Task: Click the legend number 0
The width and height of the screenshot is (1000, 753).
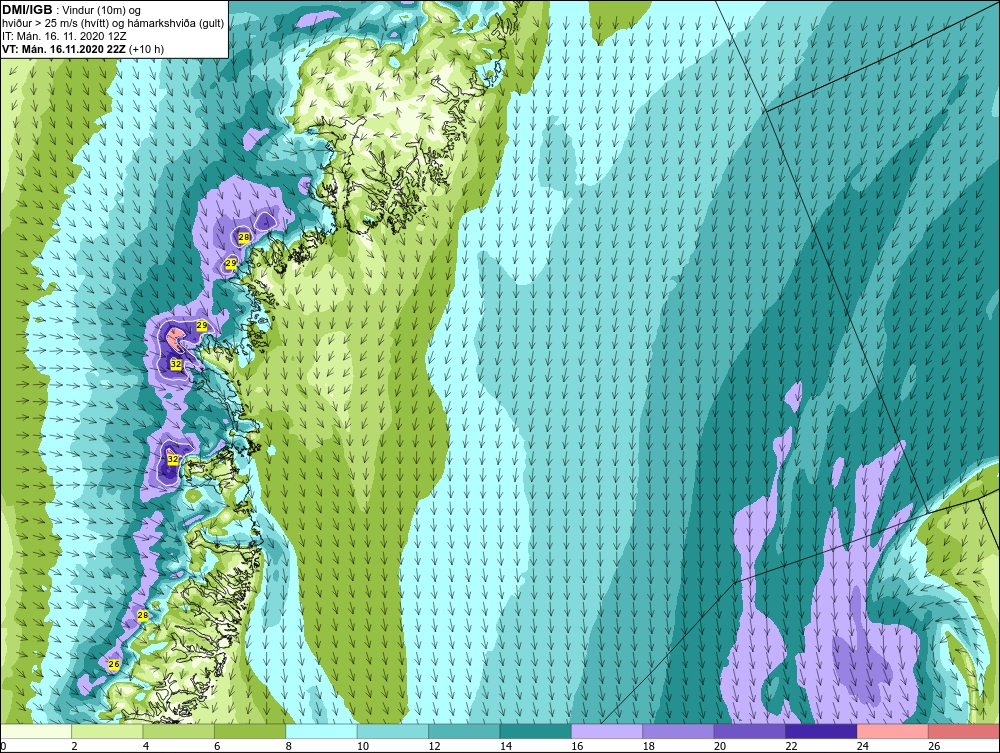Action: pyautogui.click(x=3, y=746)
